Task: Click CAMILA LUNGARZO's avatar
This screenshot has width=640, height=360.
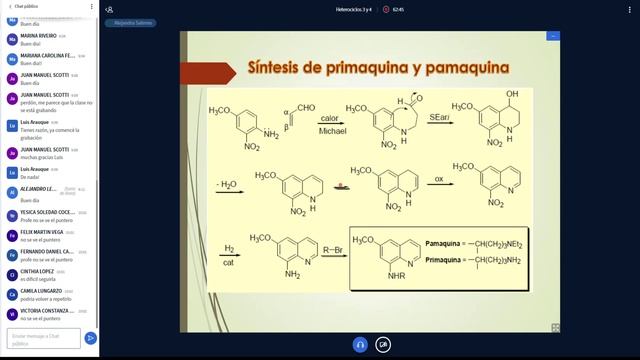Action: tap(12, 294)
